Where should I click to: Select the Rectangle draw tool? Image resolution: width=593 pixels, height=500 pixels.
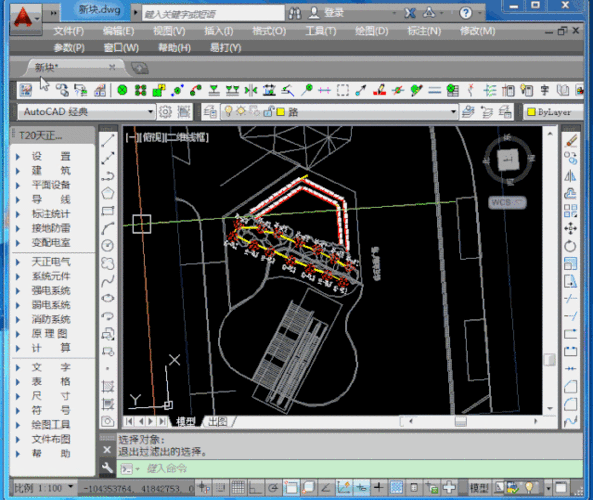pyautogui.click(x=108, y=211)
